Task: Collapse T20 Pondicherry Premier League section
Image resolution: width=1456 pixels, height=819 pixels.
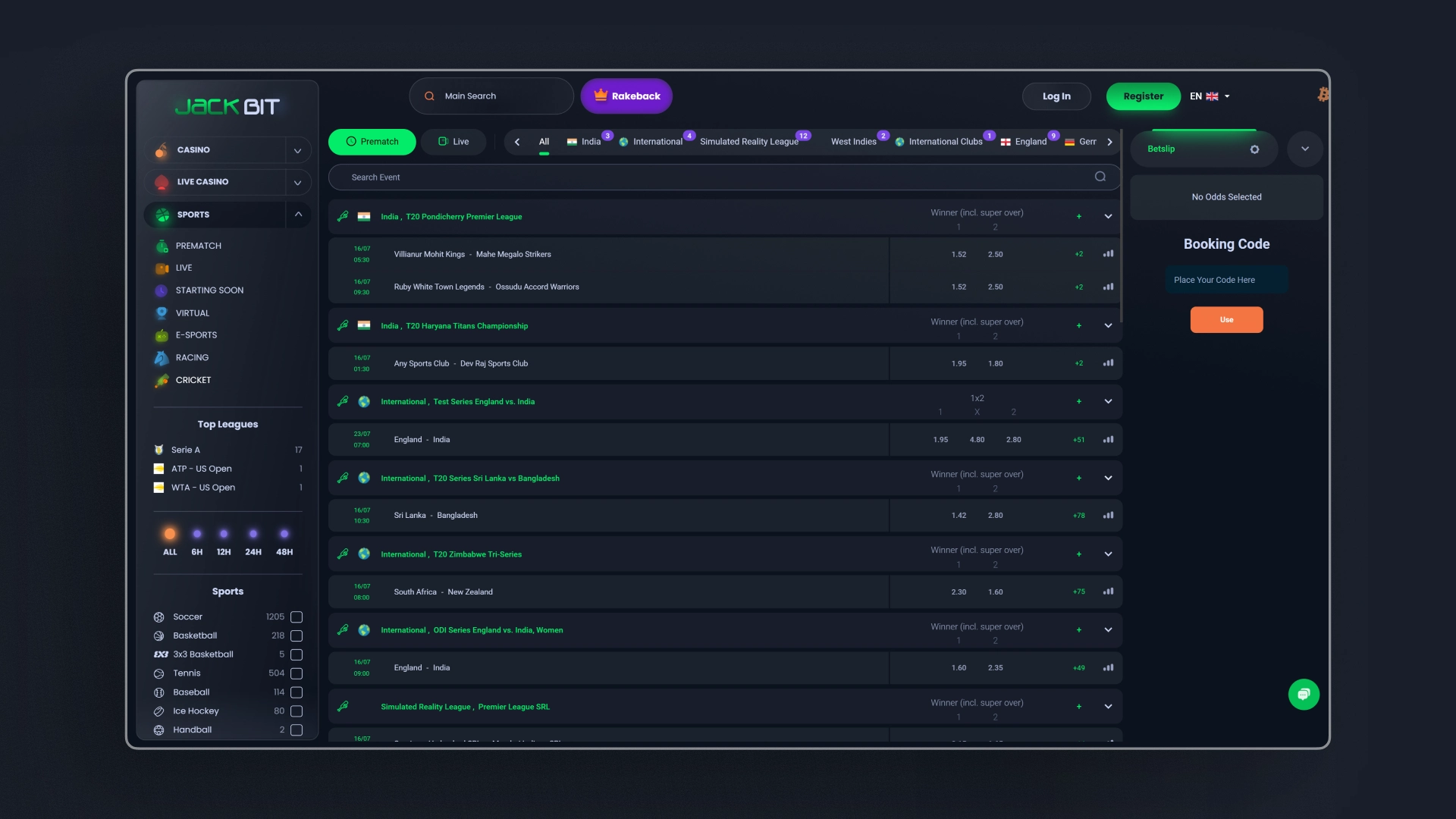Action: [1108, 217]
